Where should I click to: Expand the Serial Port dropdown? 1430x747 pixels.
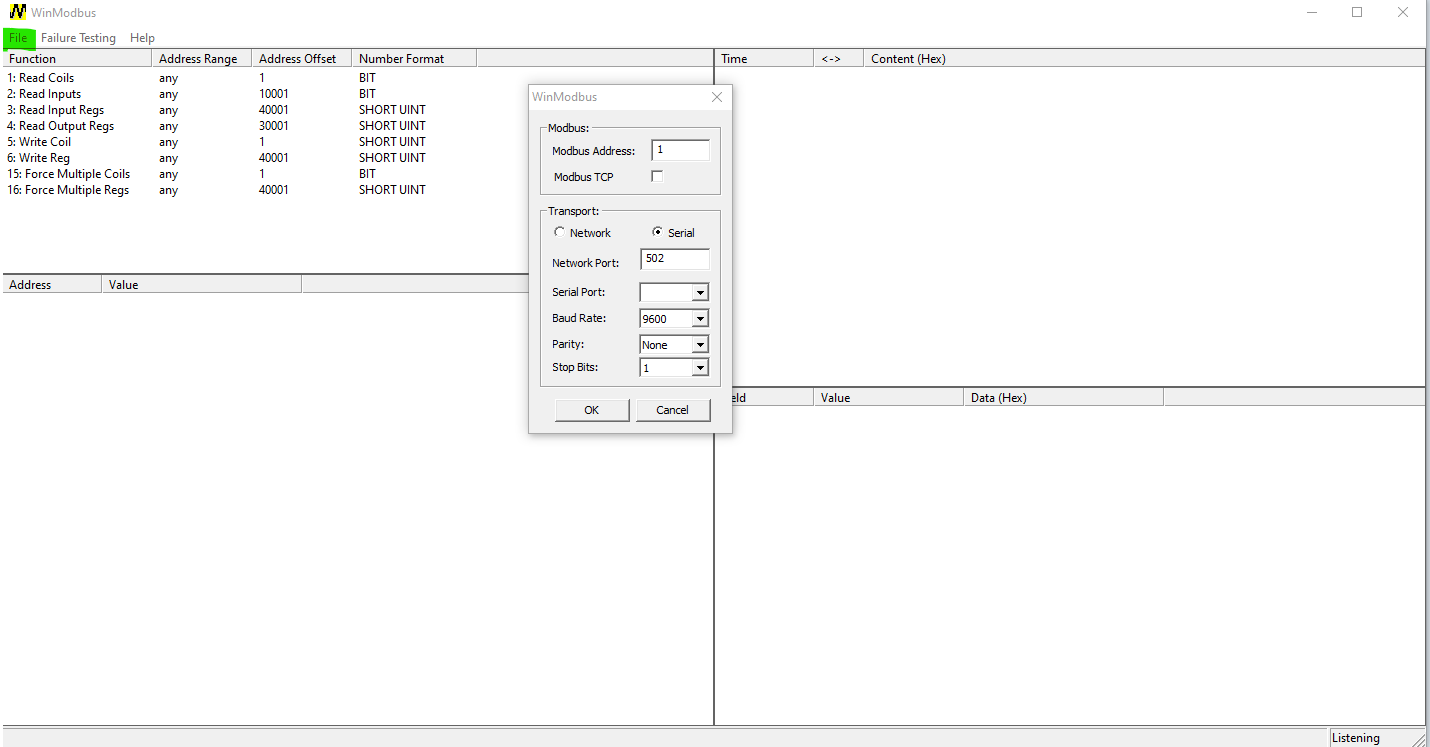pyautogui.click(x=700, y=293)
